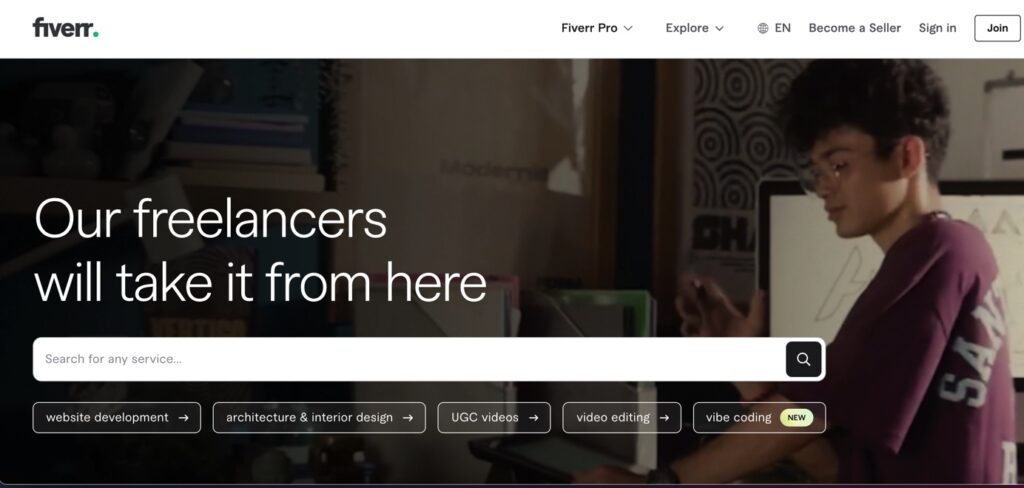The width and height of the screenshot is (1024, 488).
Task: Open the EN language selector
Action: click(774, 28)
